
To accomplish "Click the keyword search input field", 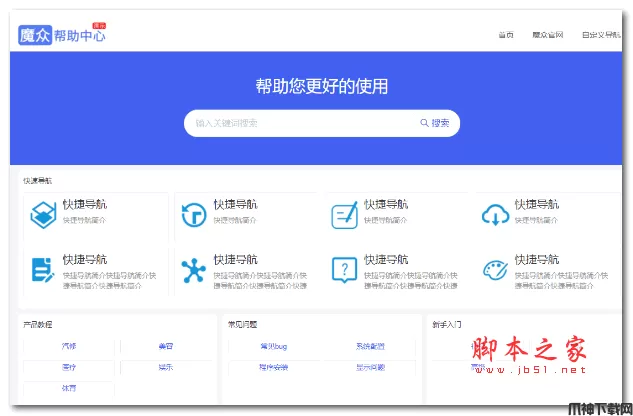I will 300,123.
